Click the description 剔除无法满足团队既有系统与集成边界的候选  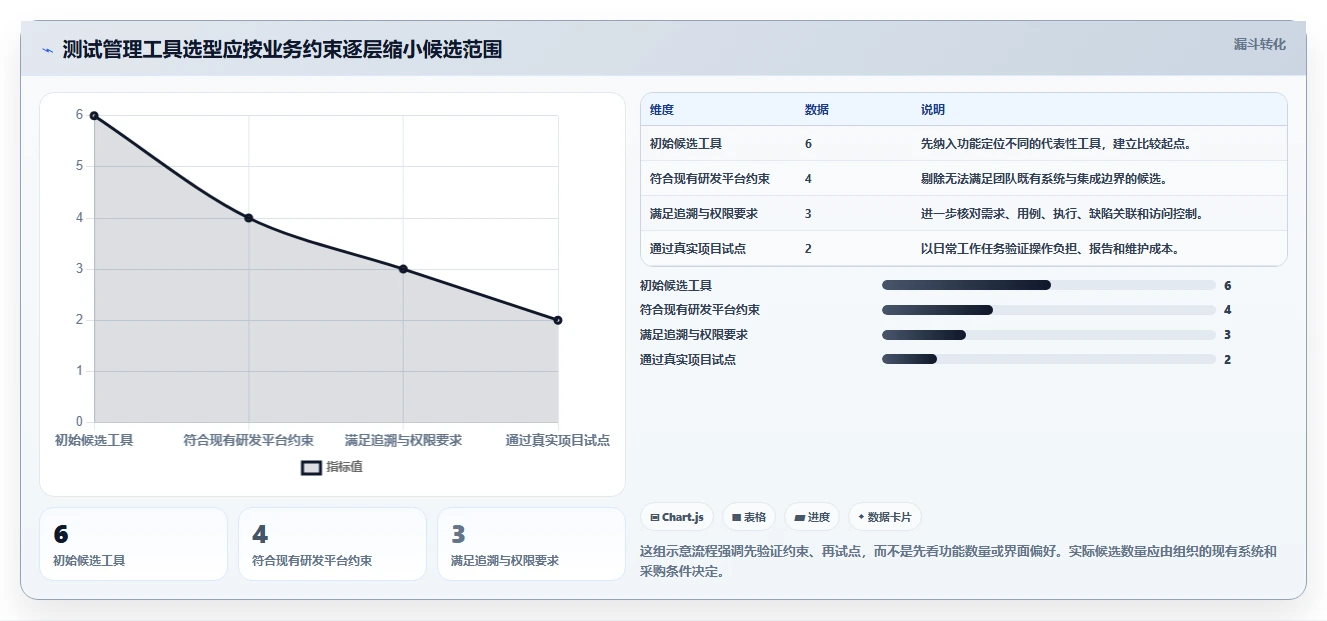click(x=1044, y=179)
